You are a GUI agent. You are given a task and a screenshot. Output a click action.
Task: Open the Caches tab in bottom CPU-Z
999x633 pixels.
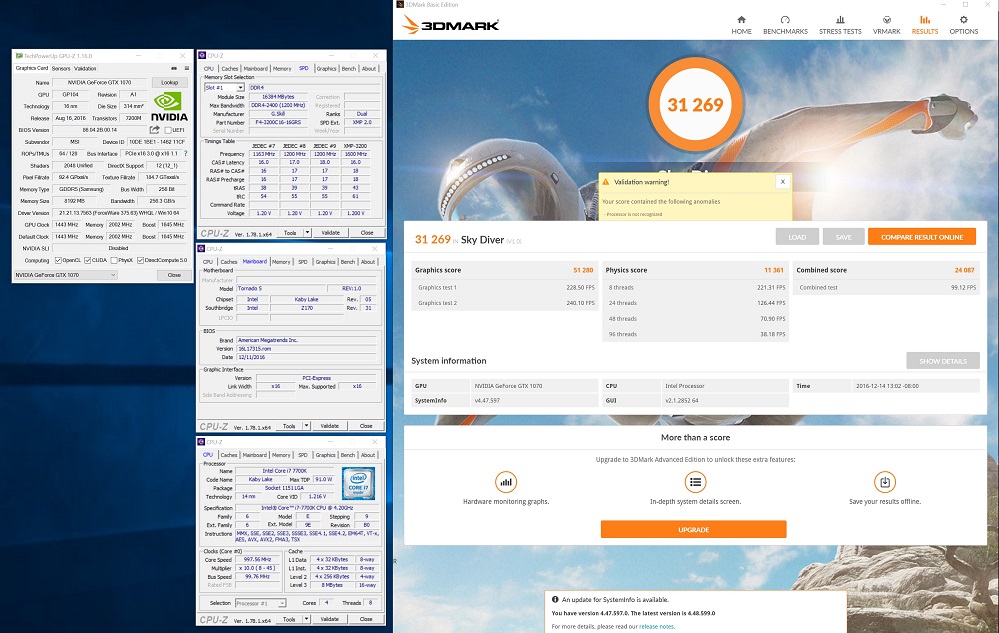(229, 455)
